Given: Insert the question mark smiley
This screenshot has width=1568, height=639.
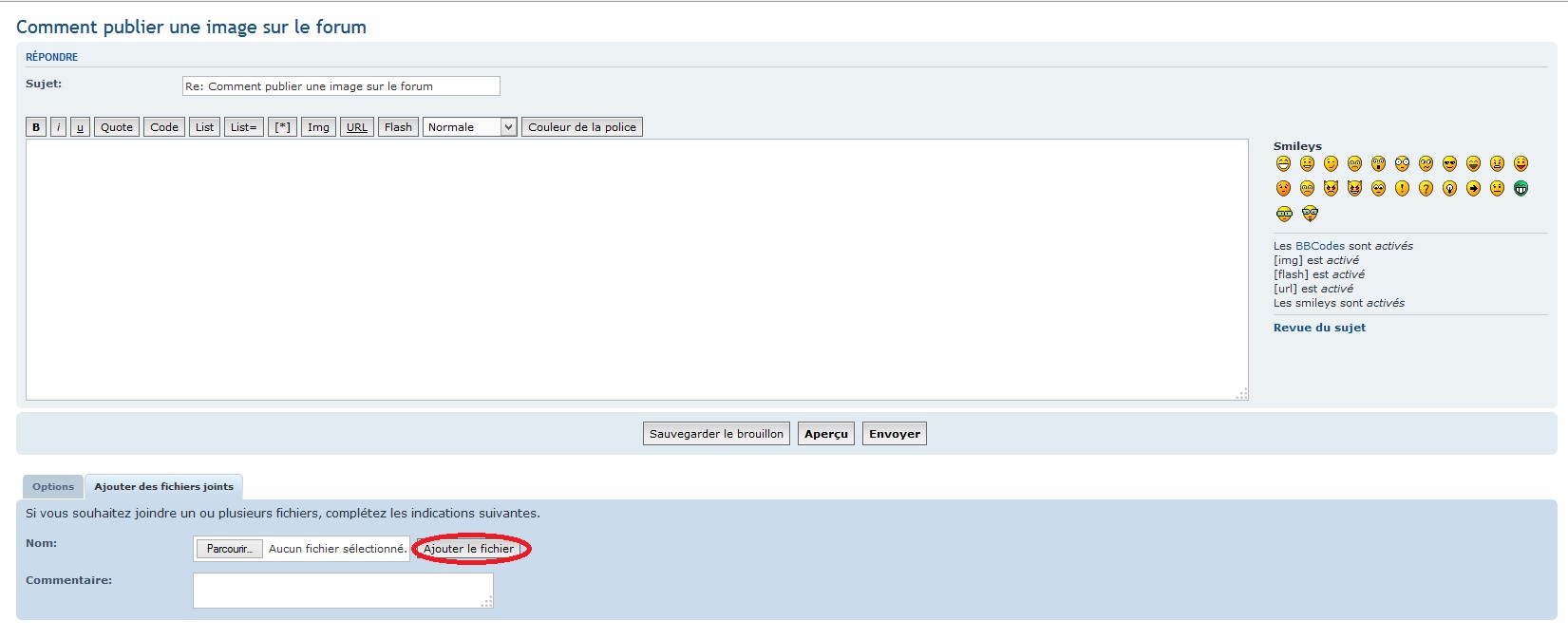Looking at the screenshot, I should [1426, 189].
